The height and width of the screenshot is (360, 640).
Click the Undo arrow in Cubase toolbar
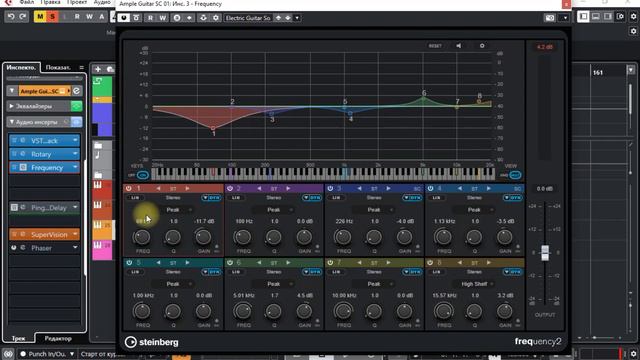click(11, 17)
